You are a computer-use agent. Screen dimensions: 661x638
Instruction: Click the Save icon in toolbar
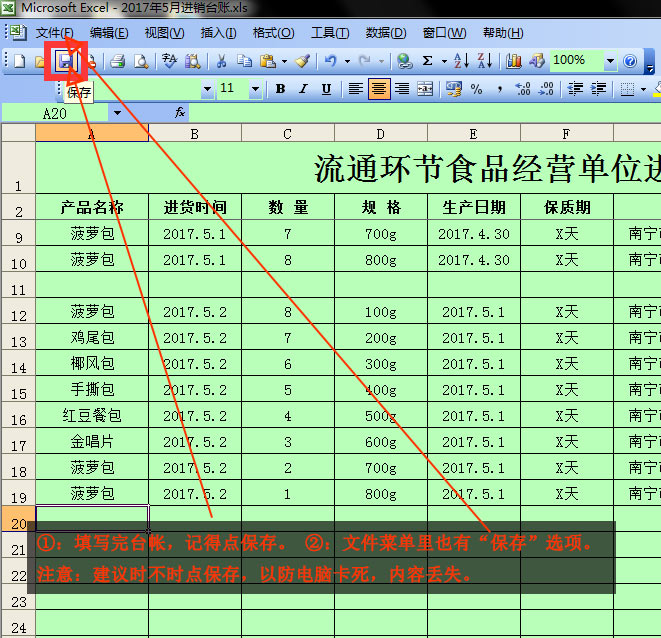[65, 61]
